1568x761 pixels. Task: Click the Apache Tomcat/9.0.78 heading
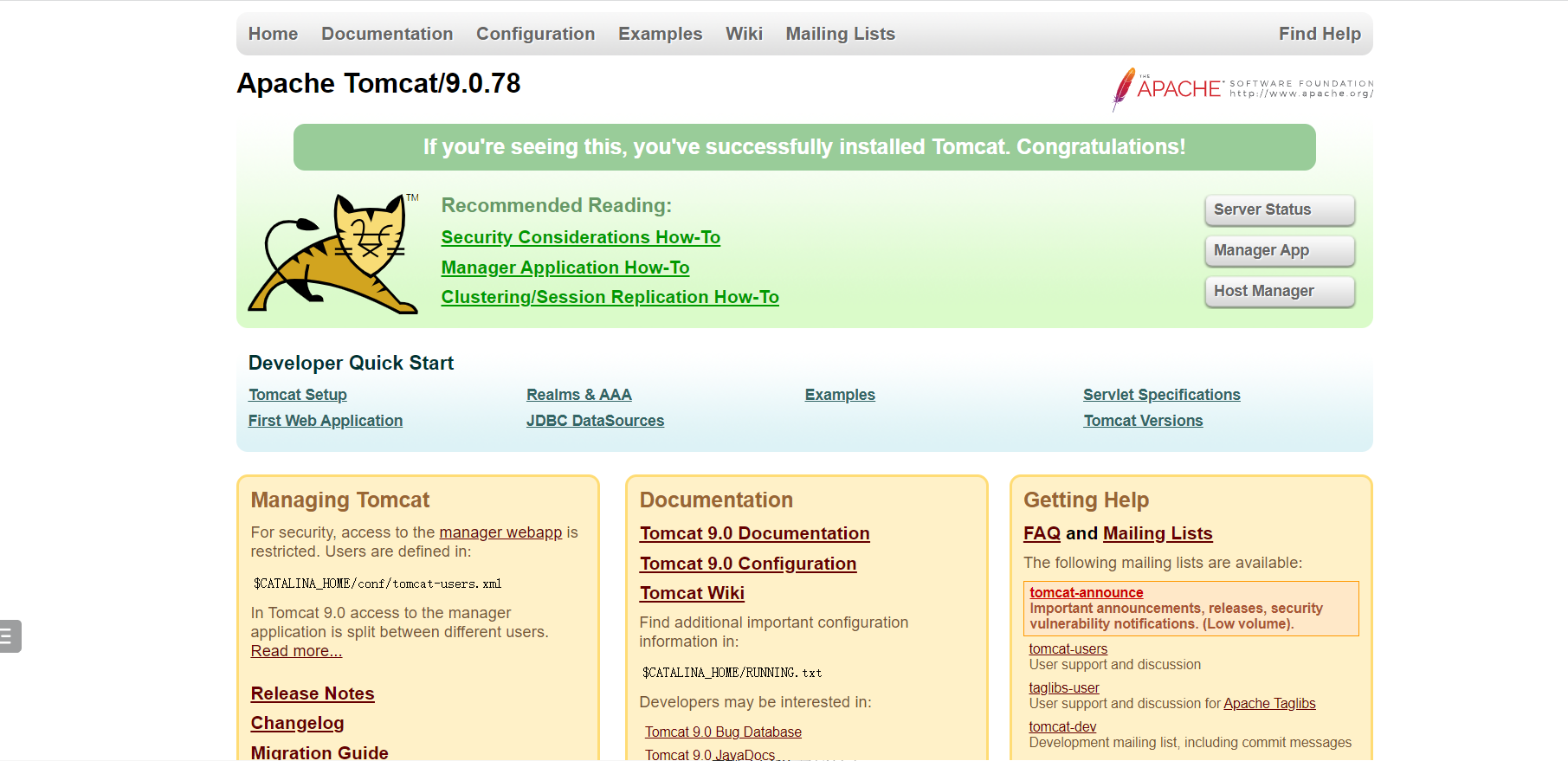[378, 83]
